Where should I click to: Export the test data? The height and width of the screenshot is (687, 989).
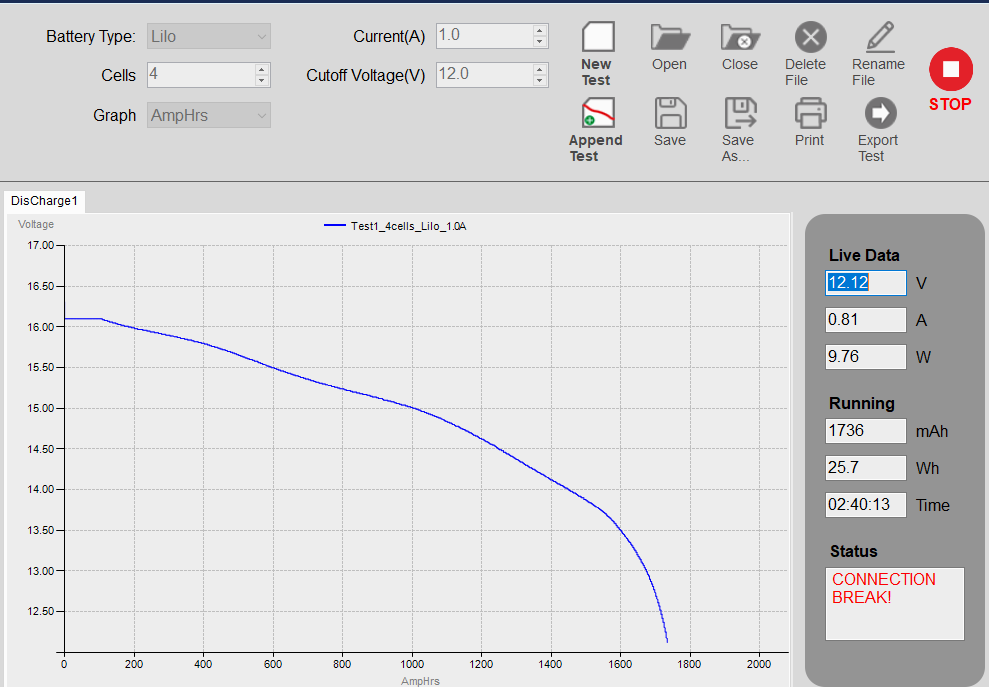coord(879,114)
